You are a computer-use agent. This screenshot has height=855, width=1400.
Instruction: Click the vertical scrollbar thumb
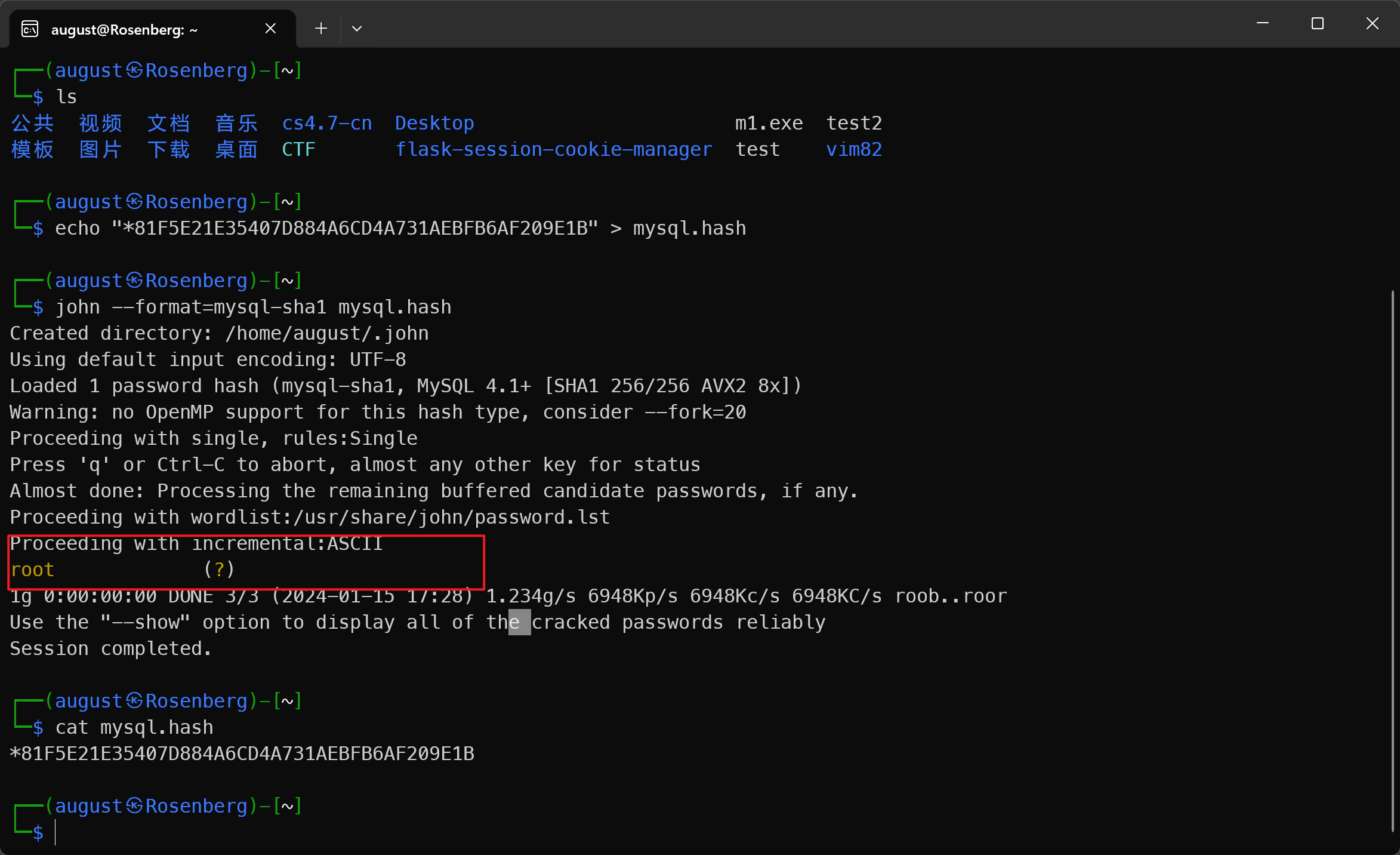pyautogui.click(x=1392, y=561)
